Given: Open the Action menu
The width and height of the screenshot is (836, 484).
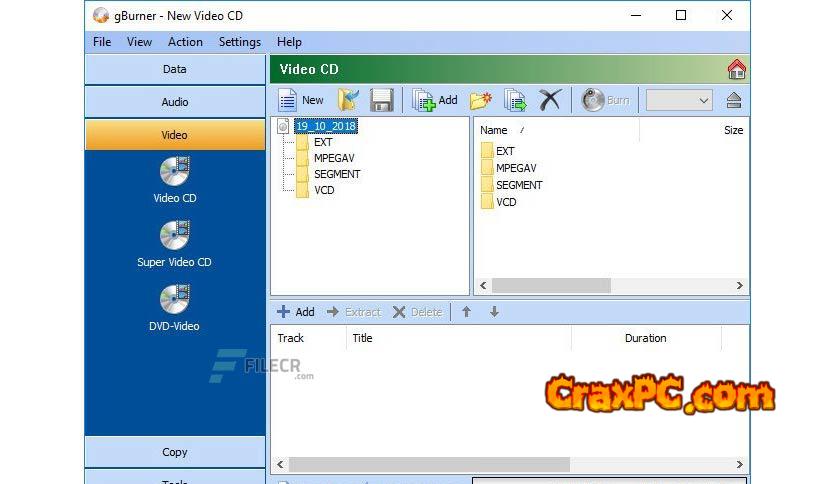Looking at the screenshot, I should tap(185, 42).
